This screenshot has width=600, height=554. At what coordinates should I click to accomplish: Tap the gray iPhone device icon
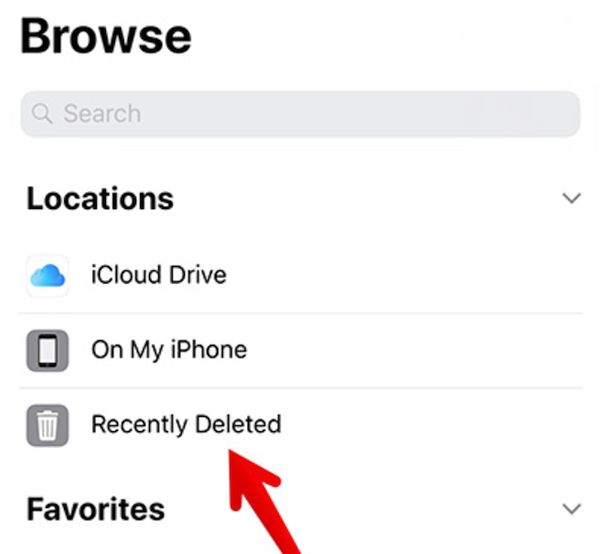click(47, 350)
